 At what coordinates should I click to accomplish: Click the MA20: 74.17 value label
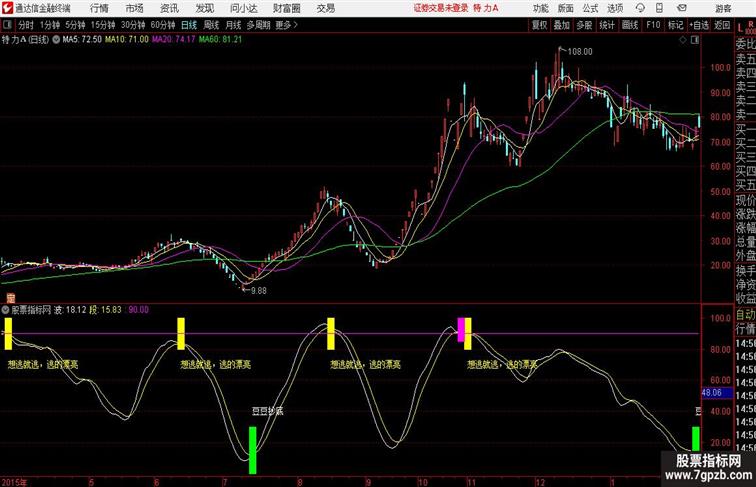pyautogui.click(x=174, y=40)
